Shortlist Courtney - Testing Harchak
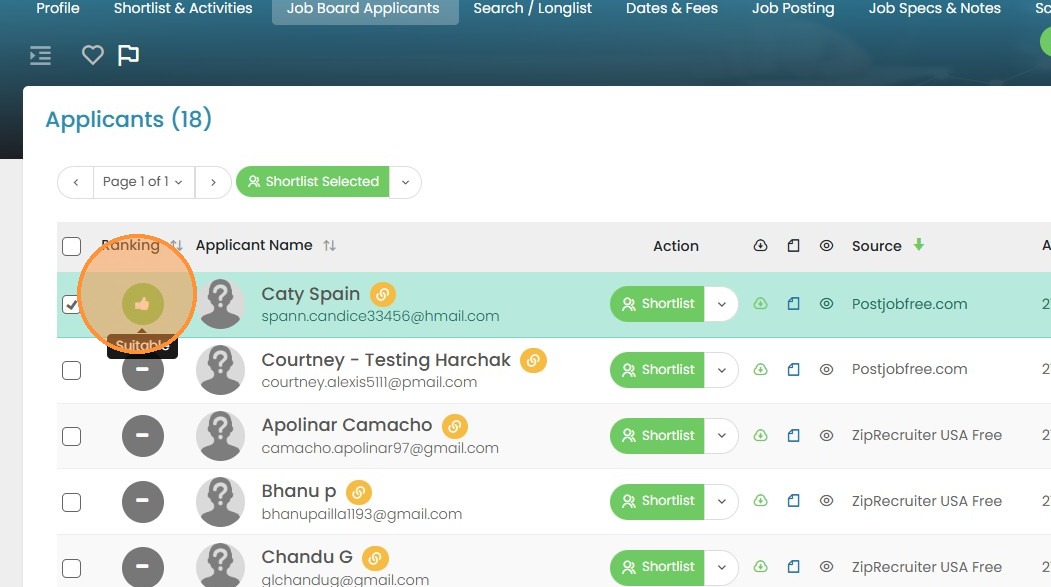The height and width of the screenshot is (587, 1051). (x=658, y=370)
